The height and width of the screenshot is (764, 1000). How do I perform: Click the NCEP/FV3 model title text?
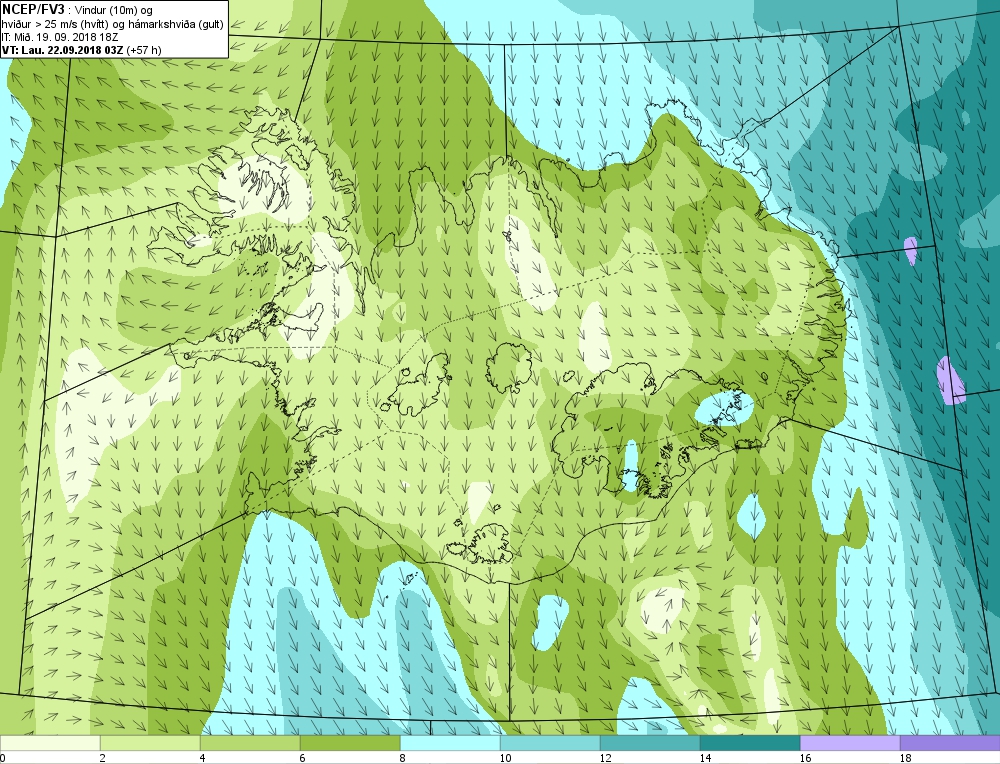coord(33,9)
